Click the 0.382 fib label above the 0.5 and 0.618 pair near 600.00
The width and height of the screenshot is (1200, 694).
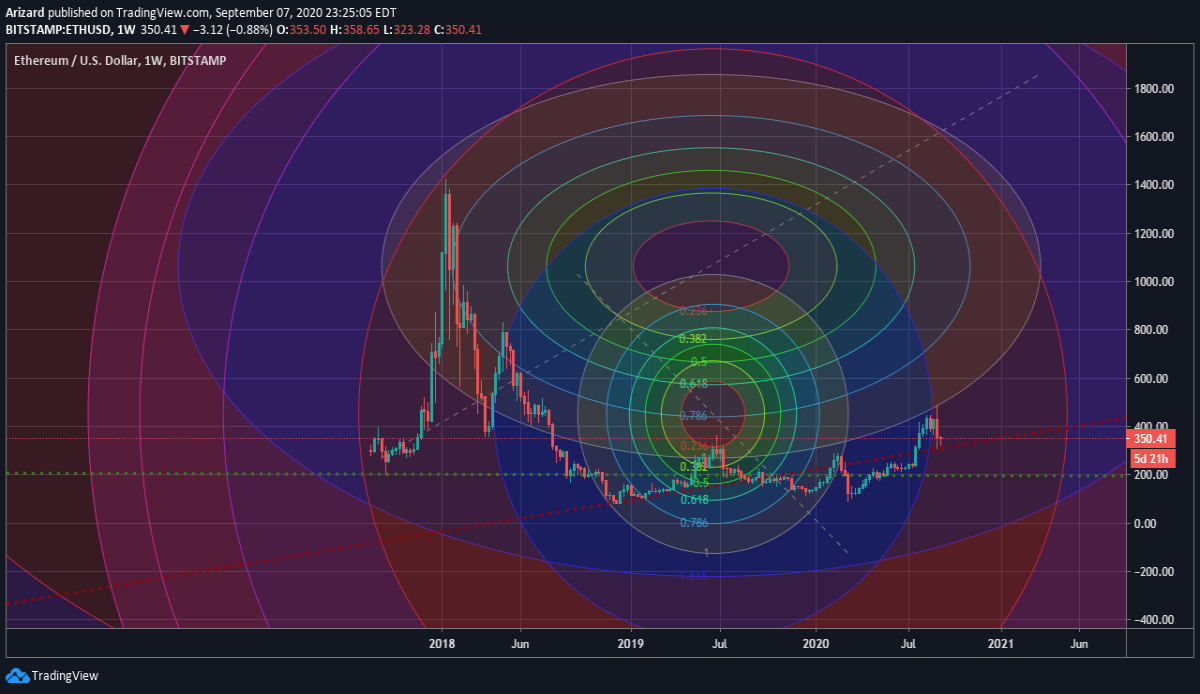693,339
